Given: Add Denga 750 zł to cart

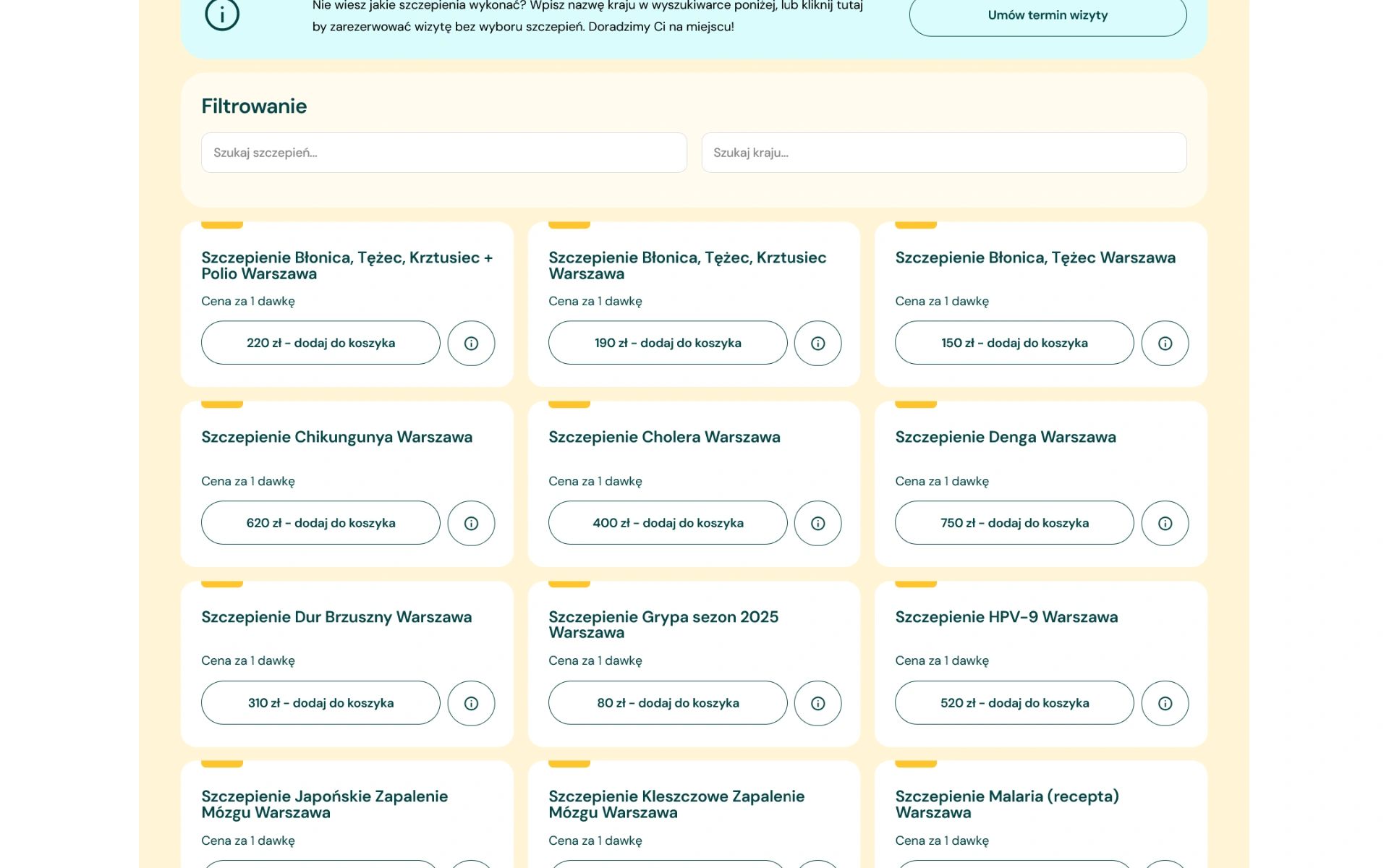Looking at the screenshot, I should [x=1014, y=523].
